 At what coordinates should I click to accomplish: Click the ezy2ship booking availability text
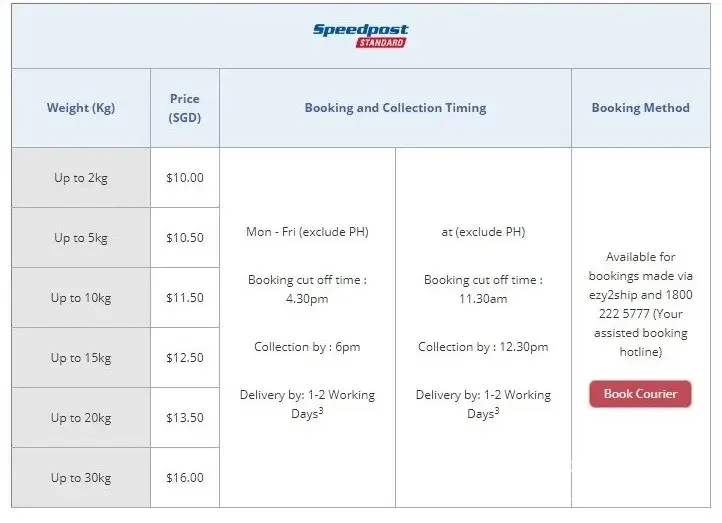640,304
